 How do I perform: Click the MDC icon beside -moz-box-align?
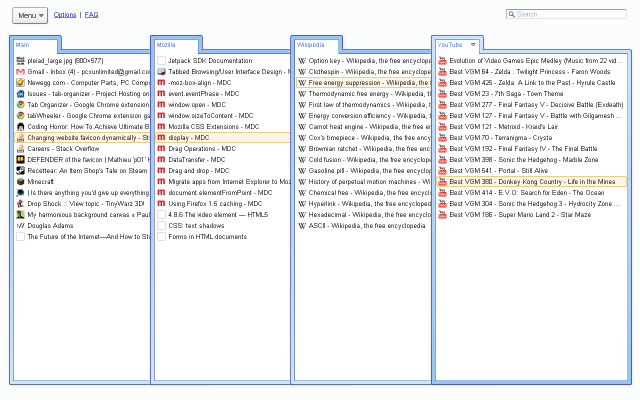162,83
